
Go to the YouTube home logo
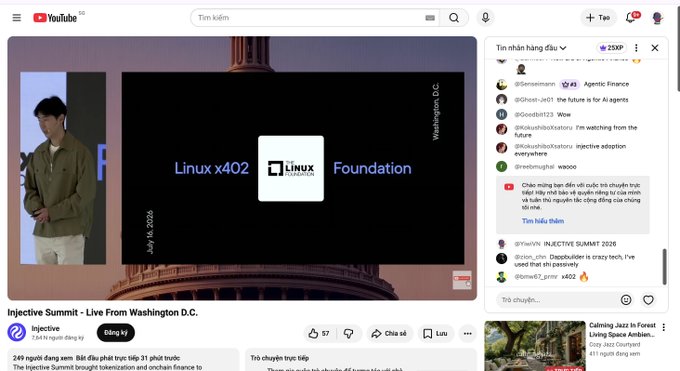coord(55,18)
